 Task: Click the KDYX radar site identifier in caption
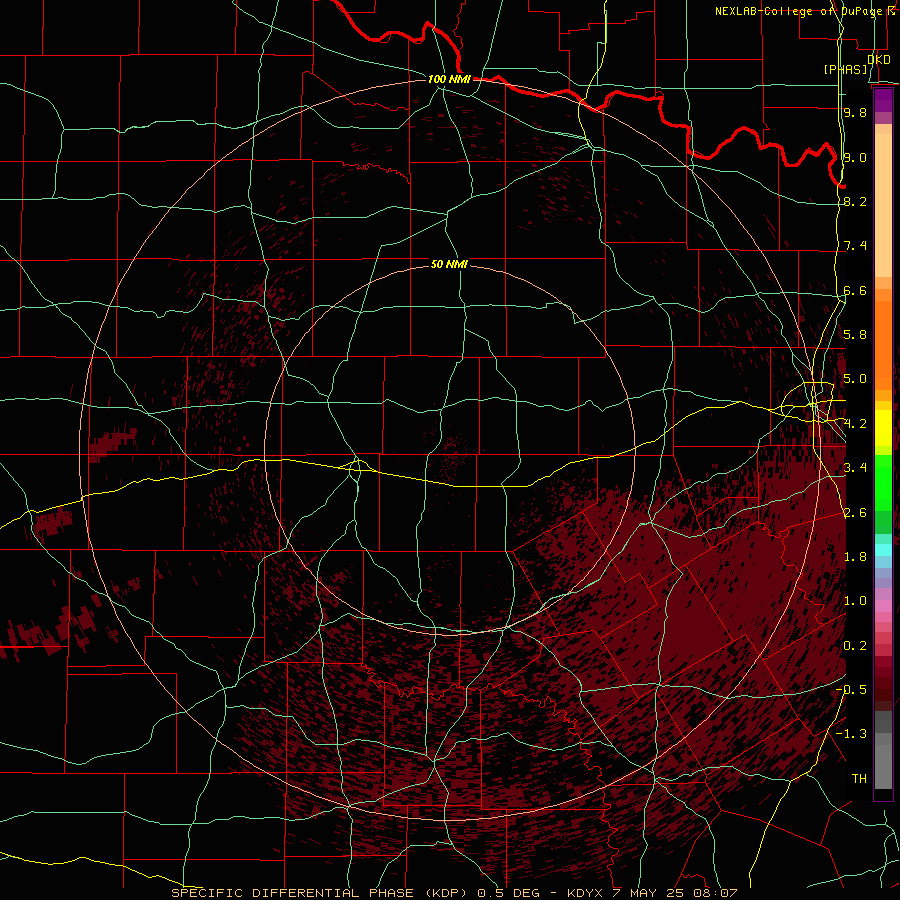point(585,893)
